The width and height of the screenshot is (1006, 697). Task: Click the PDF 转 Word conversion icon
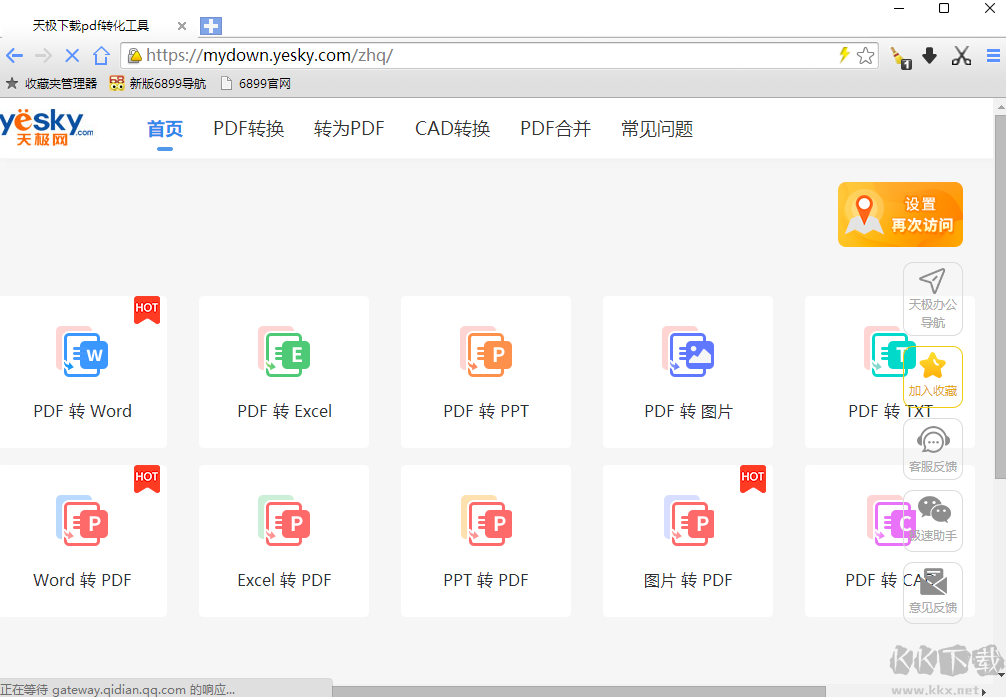(82, 352)
